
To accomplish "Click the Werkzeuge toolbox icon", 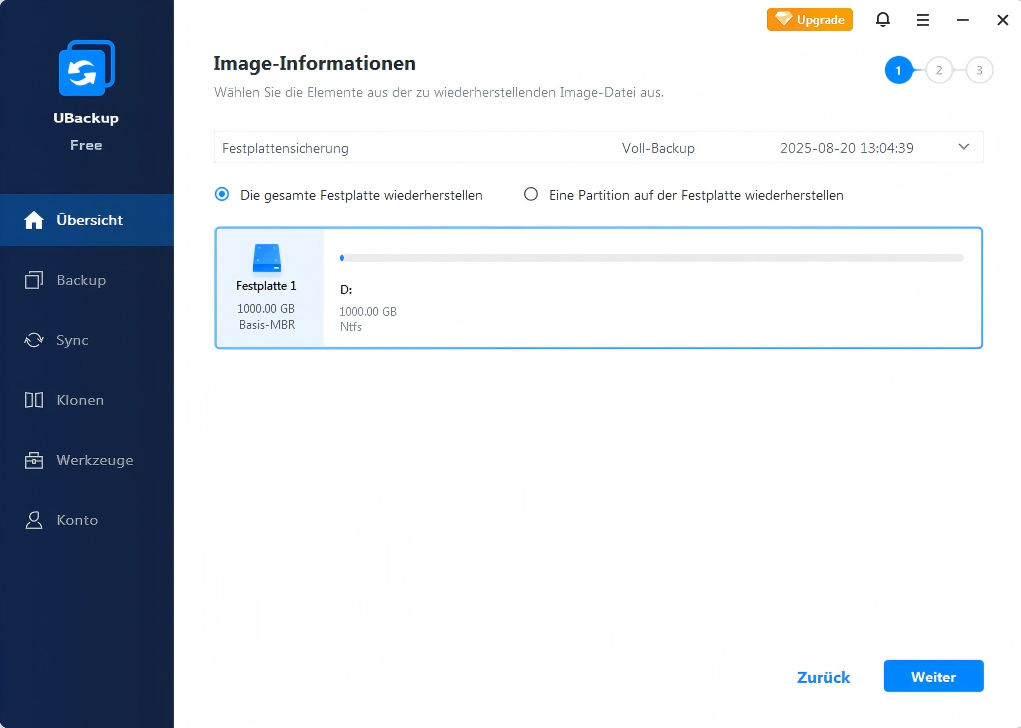I will (34, 460).
